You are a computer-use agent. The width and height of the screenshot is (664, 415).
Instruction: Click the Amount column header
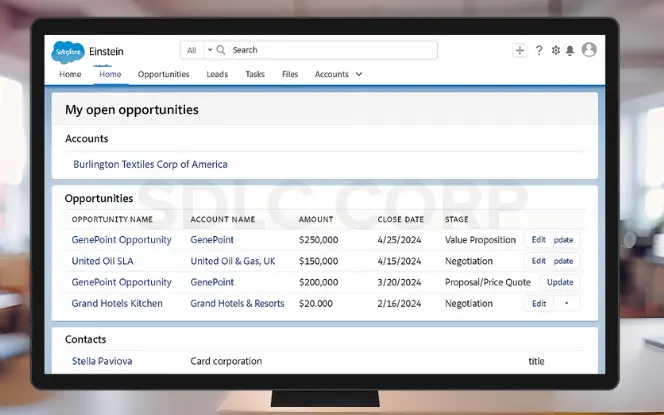pyautogui.click(x=316, y=219)
